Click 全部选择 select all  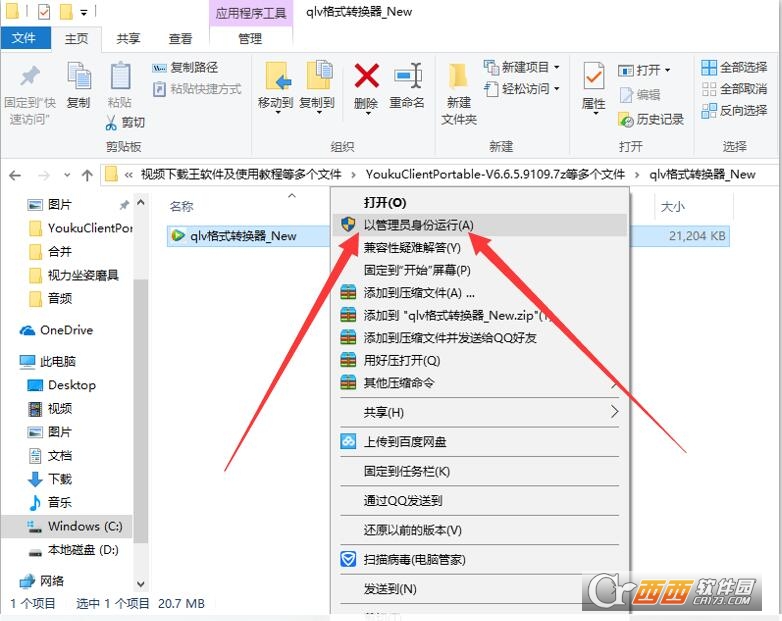[x=734, y=67]
